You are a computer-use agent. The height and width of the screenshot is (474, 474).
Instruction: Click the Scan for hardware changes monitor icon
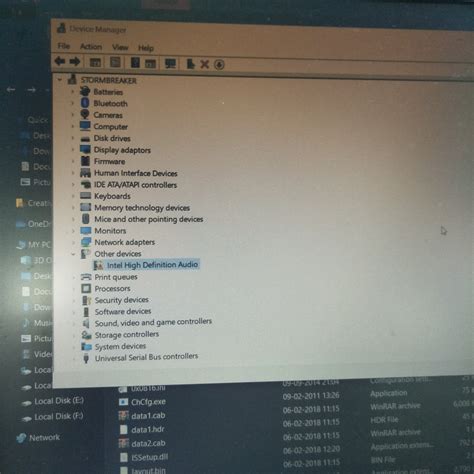click(170, 63)
